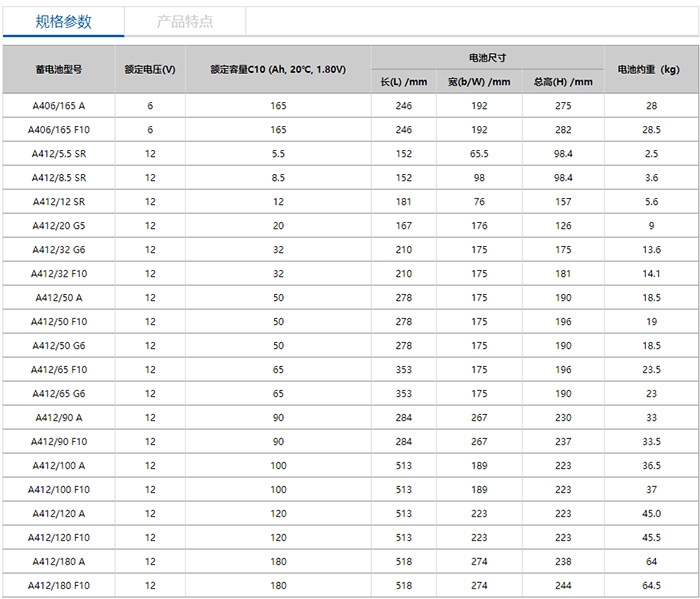Select the A406/165 A model cell
Image resolution: width=700 pixels, height=599 pixels.
pyautogui.click(x=58, y=105)
